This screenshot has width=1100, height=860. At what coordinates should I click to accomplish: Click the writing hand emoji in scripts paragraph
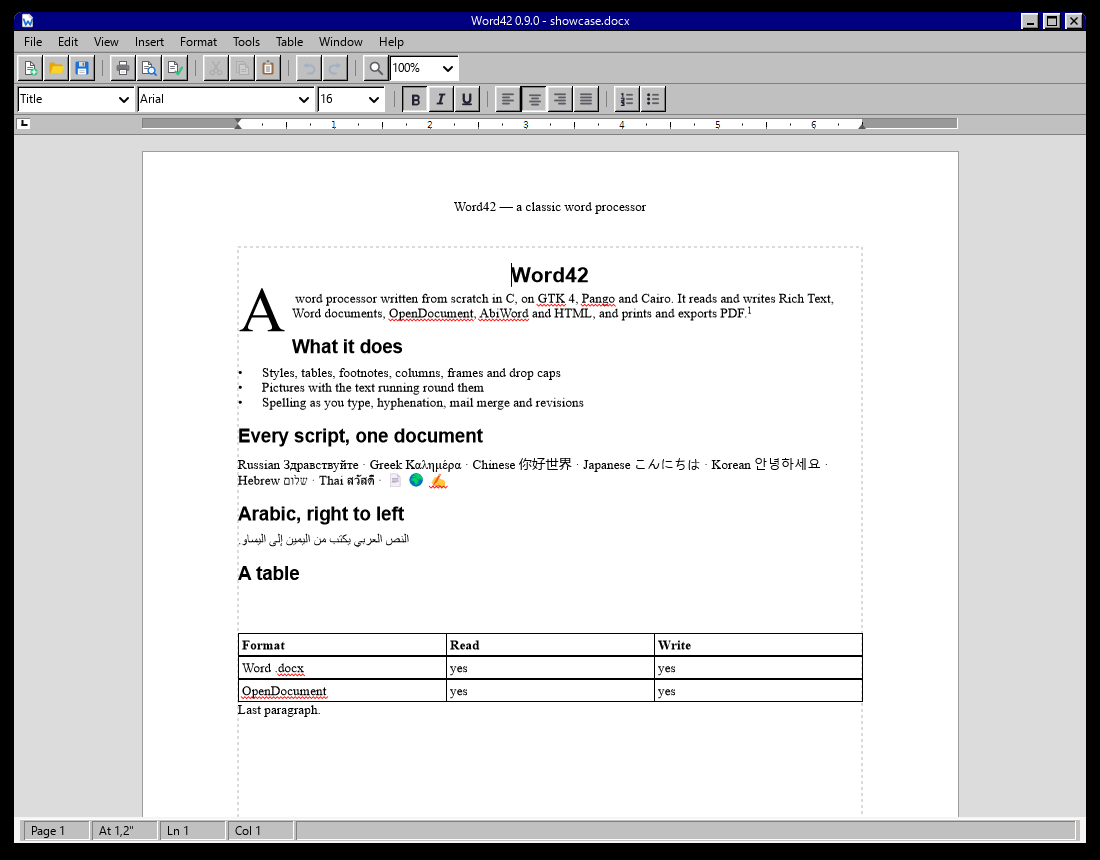[x=438, y=481]
